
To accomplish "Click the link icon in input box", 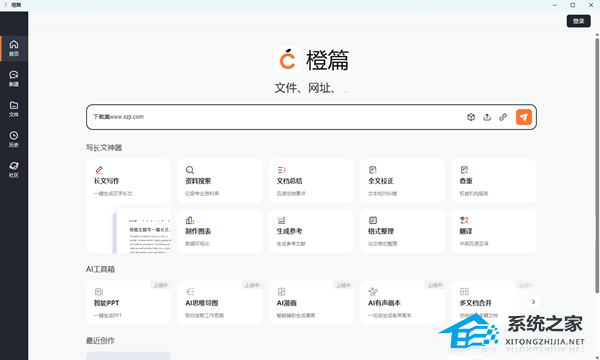I will [x=503, y=117].
